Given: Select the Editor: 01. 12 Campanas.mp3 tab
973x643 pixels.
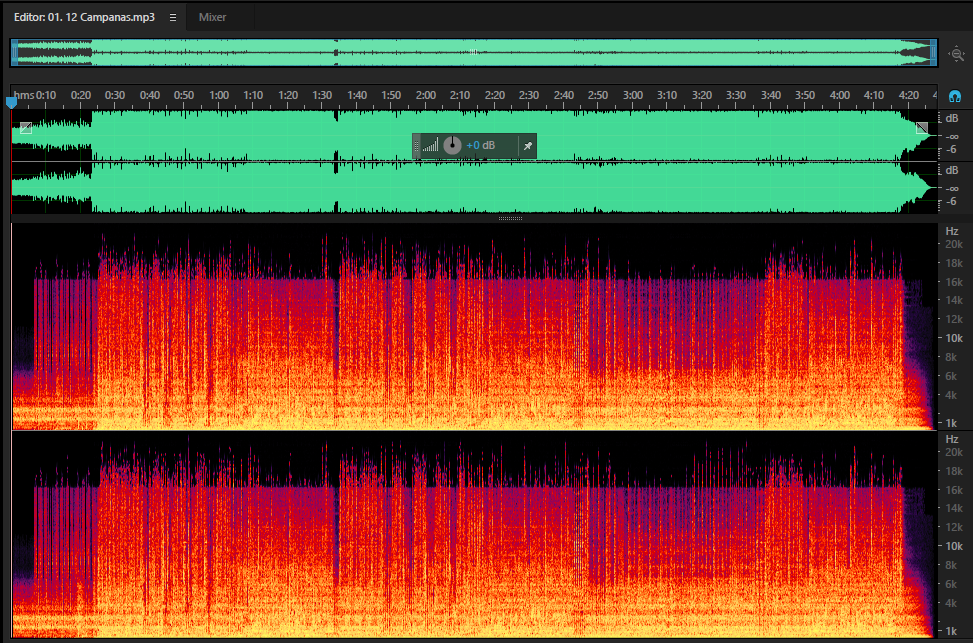Looking at the screenshot, I should 84,17.
